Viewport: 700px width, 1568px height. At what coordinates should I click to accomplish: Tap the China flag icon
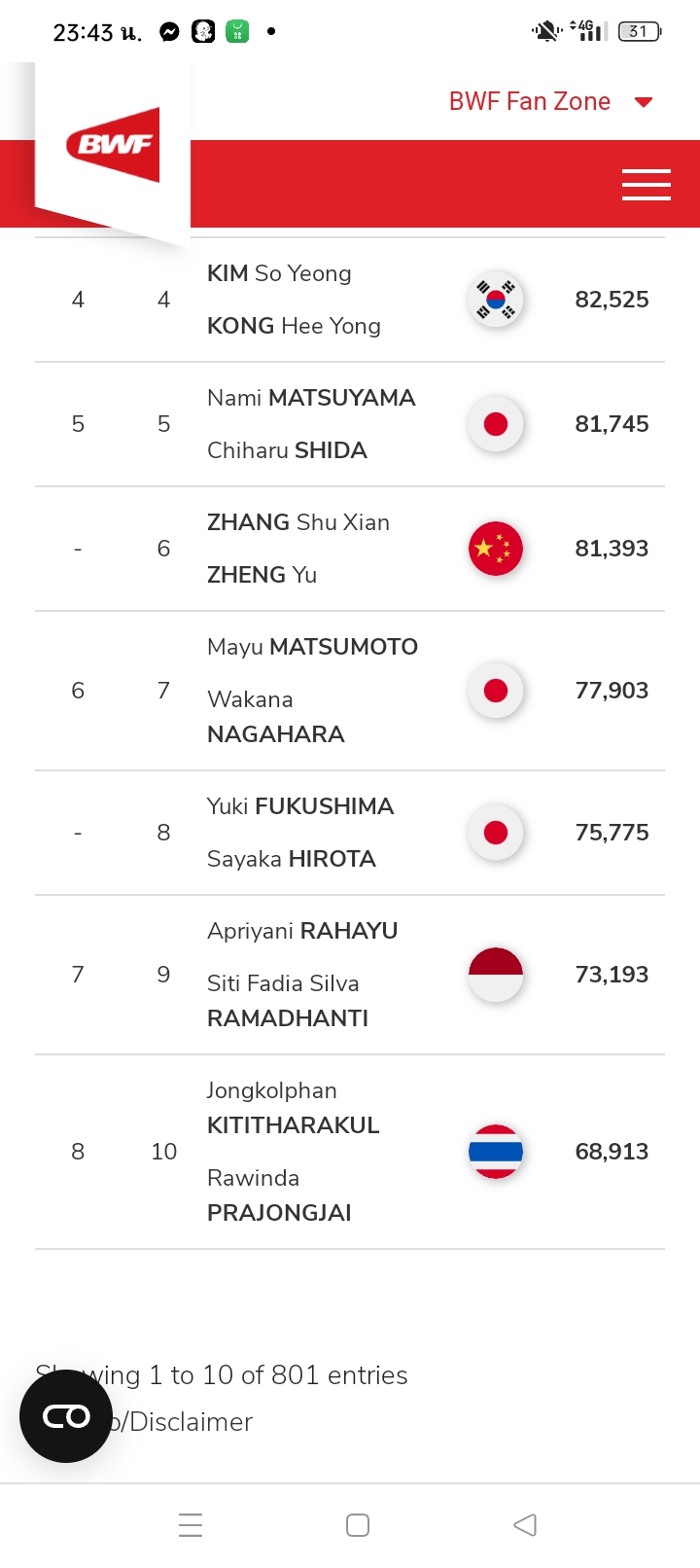(x=496, y=549)
